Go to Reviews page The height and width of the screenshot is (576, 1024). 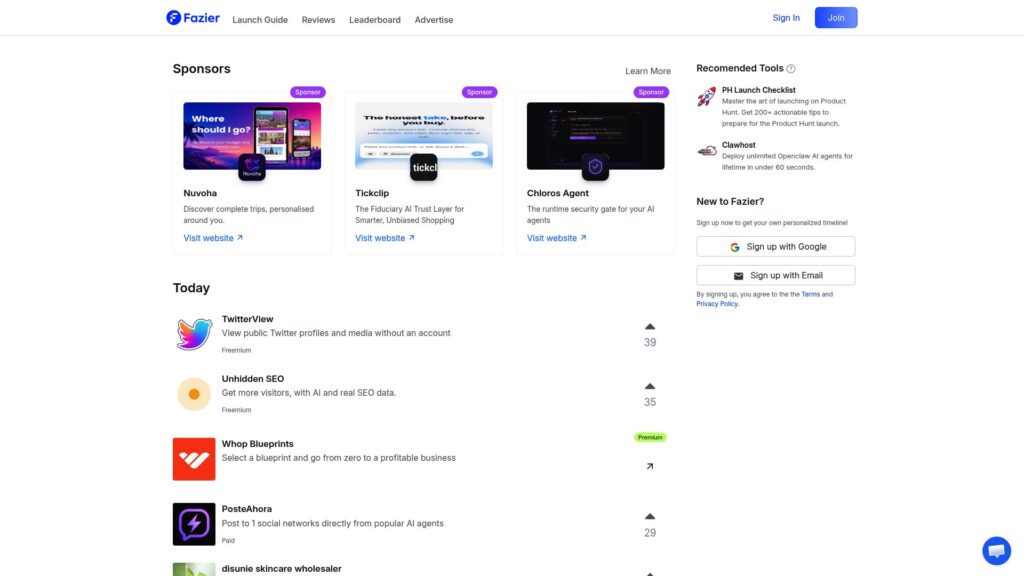pos(318,20)
